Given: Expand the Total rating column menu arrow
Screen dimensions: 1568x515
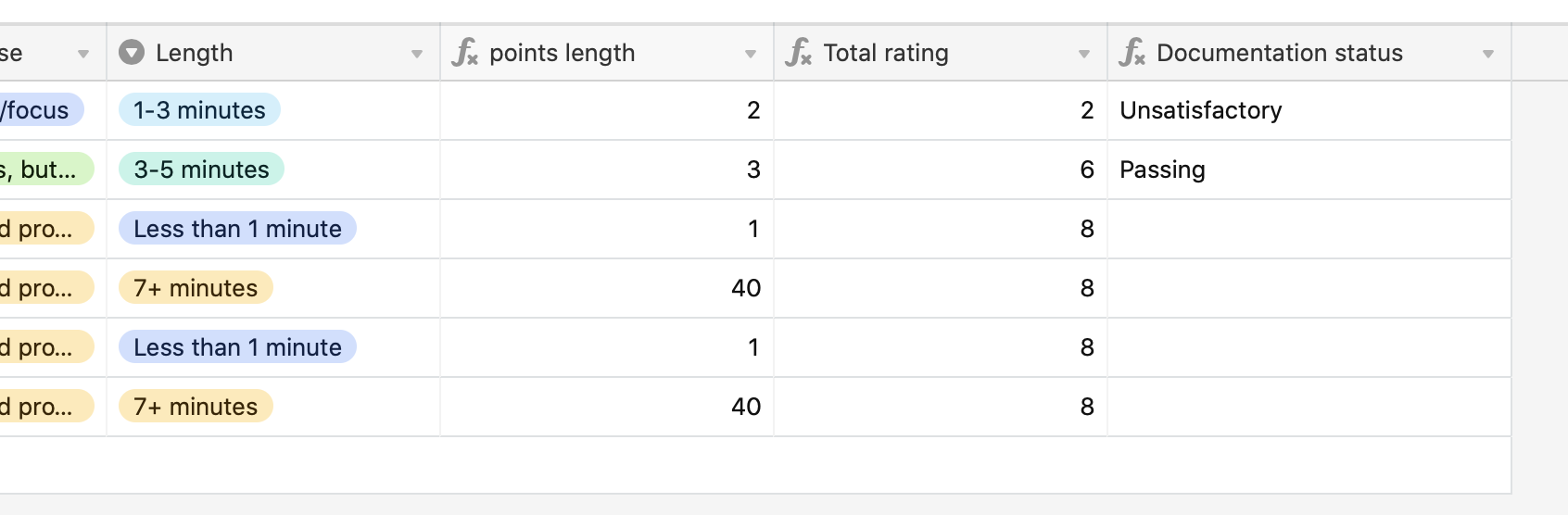Looking at the screenshot, I should pyautogui.click(x=1084, y=54).
